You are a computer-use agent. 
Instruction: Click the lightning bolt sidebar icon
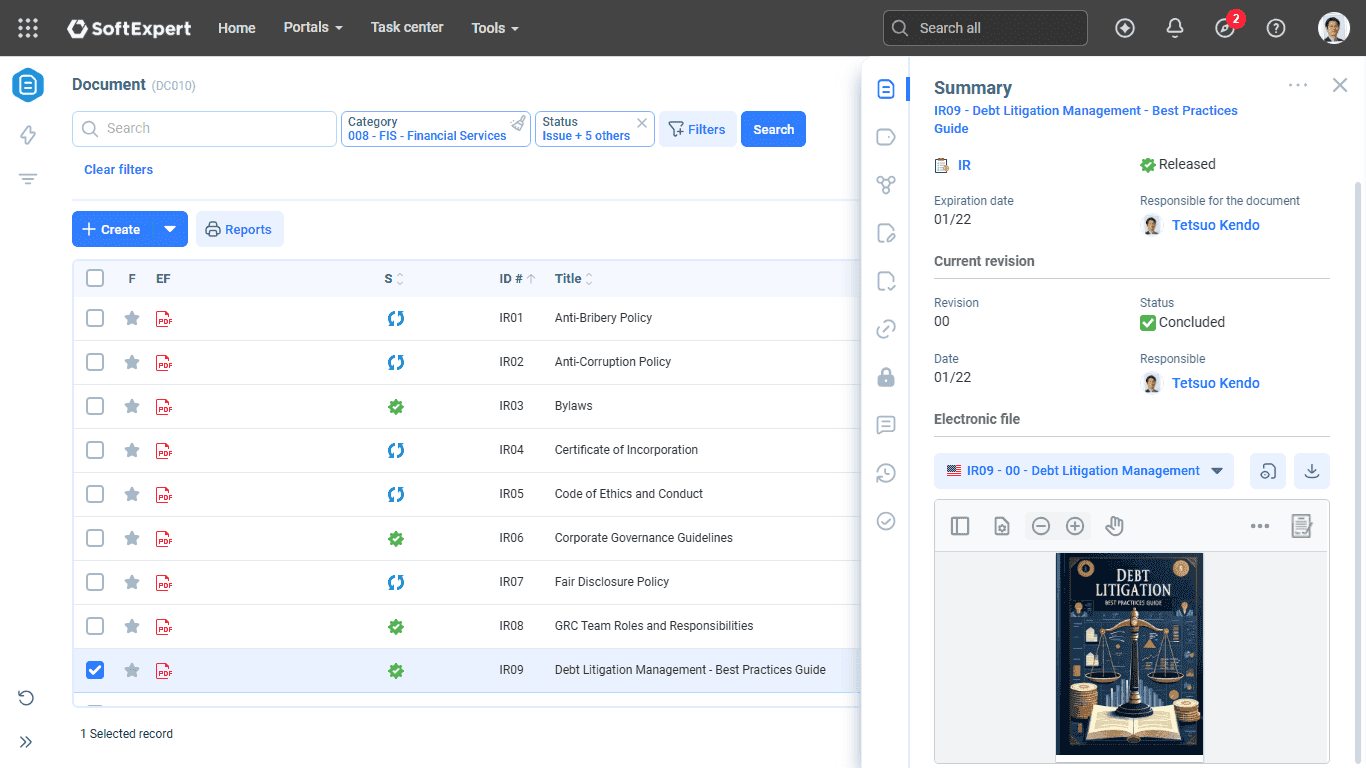coord(28,135)
